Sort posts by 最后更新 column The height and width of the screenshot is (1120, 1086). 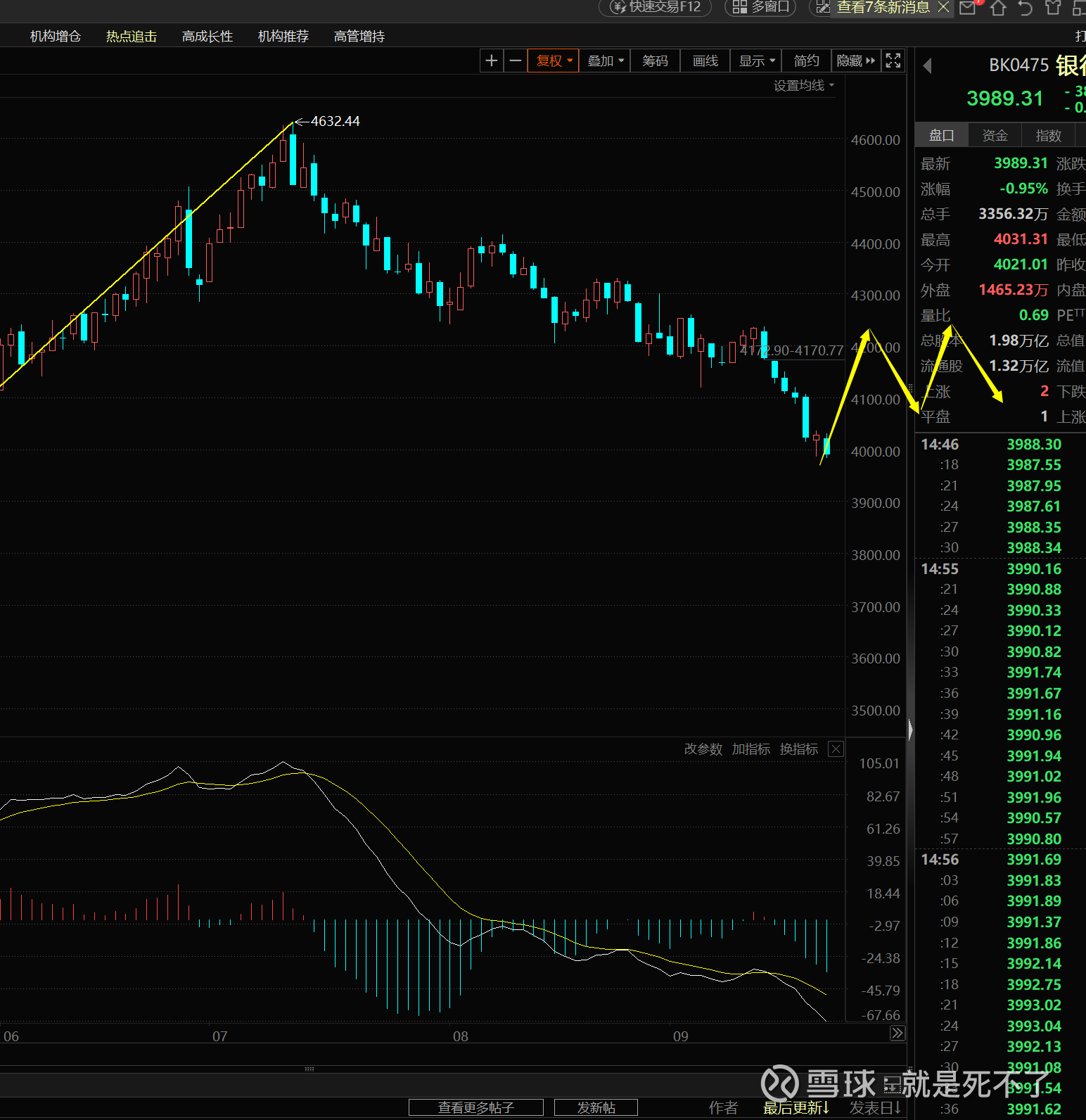[x=796, y=1108]
